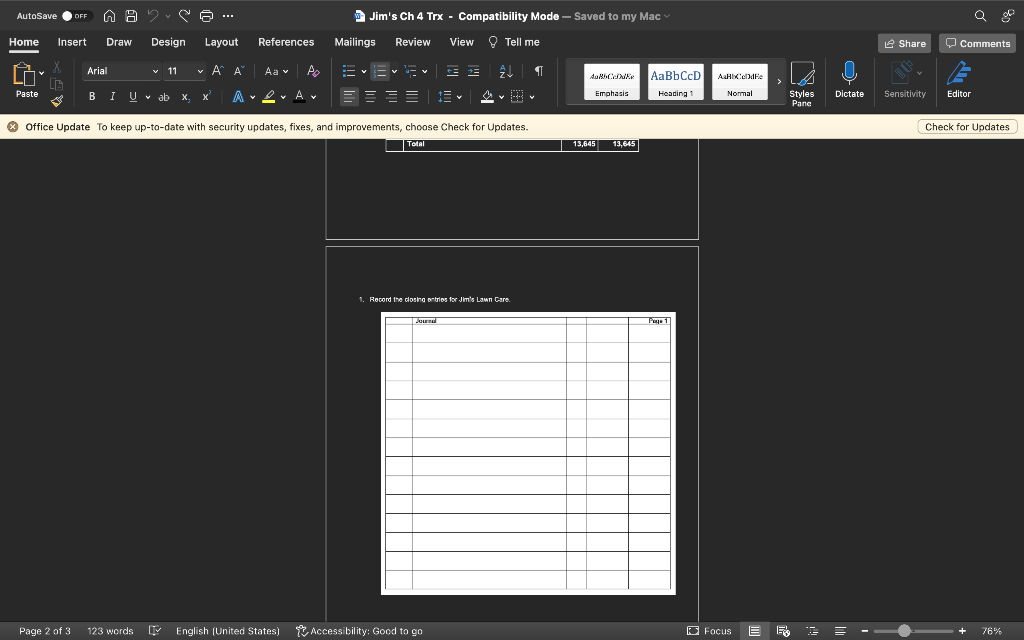Dismiss the Office Update notification bar
The height and width of the screenshot is (640, 1024).
tap(12, 127)
